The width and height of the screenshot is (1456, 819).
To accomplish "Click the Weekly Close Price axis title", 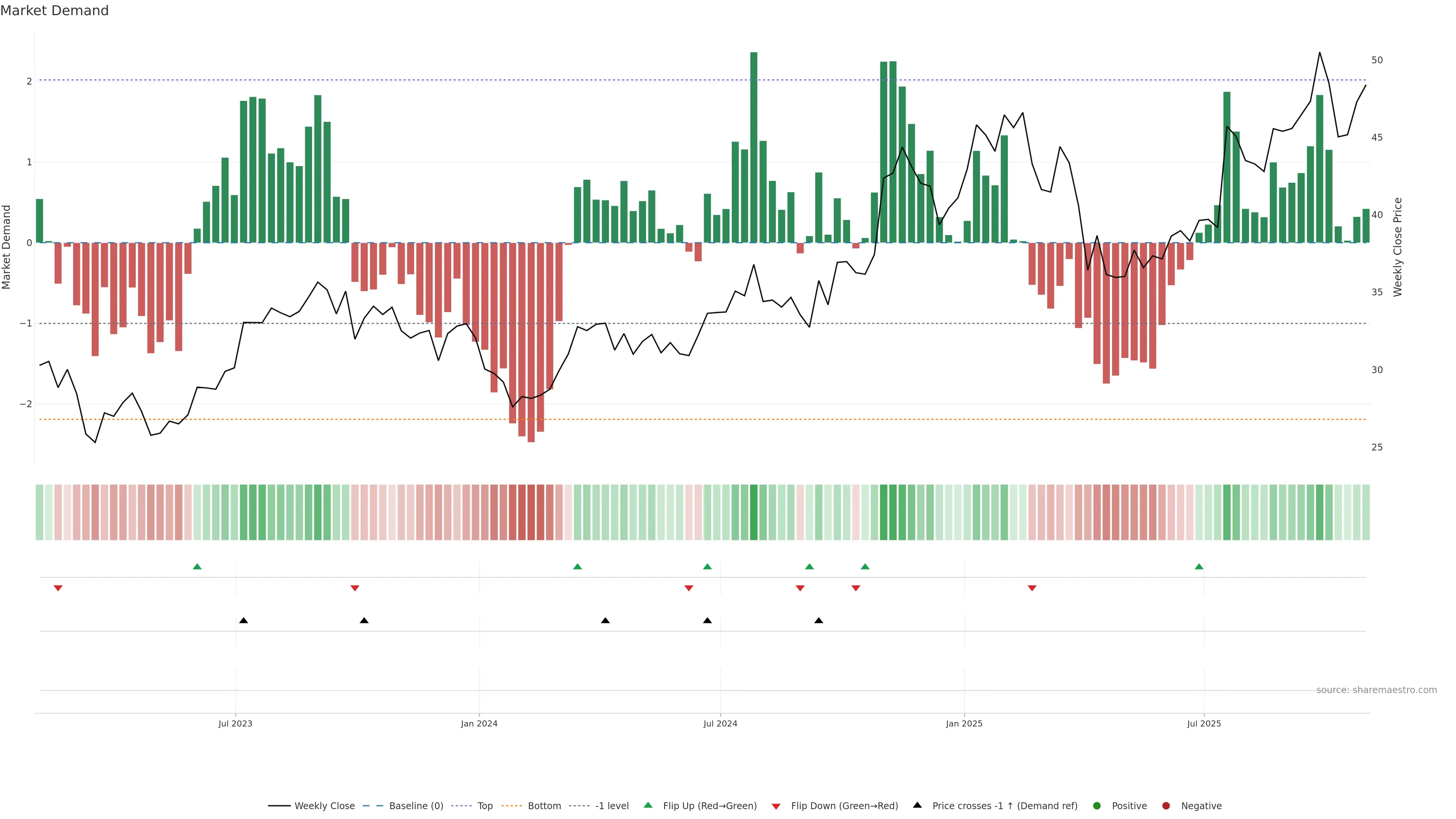I will [x=1398, y=247].
